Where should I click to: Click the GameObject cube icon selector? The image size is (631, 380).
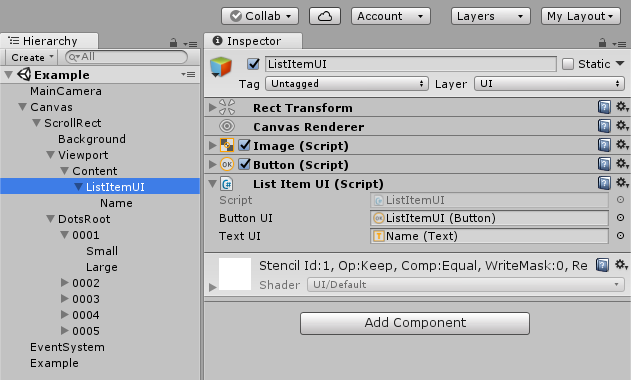(221, 67)
